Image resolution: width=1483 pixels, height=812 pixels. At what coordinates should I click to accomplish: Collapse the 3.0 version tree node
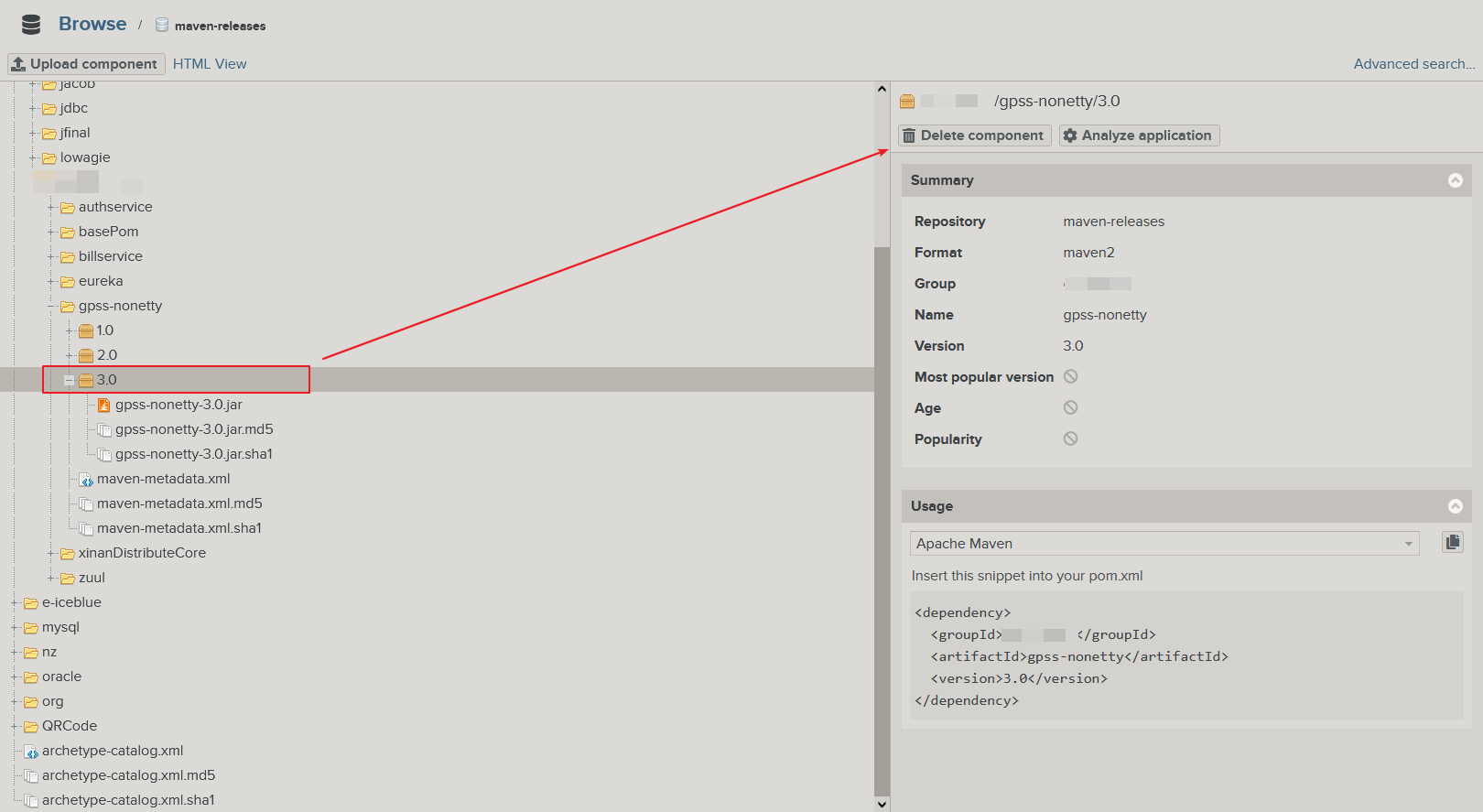(69, 380)
